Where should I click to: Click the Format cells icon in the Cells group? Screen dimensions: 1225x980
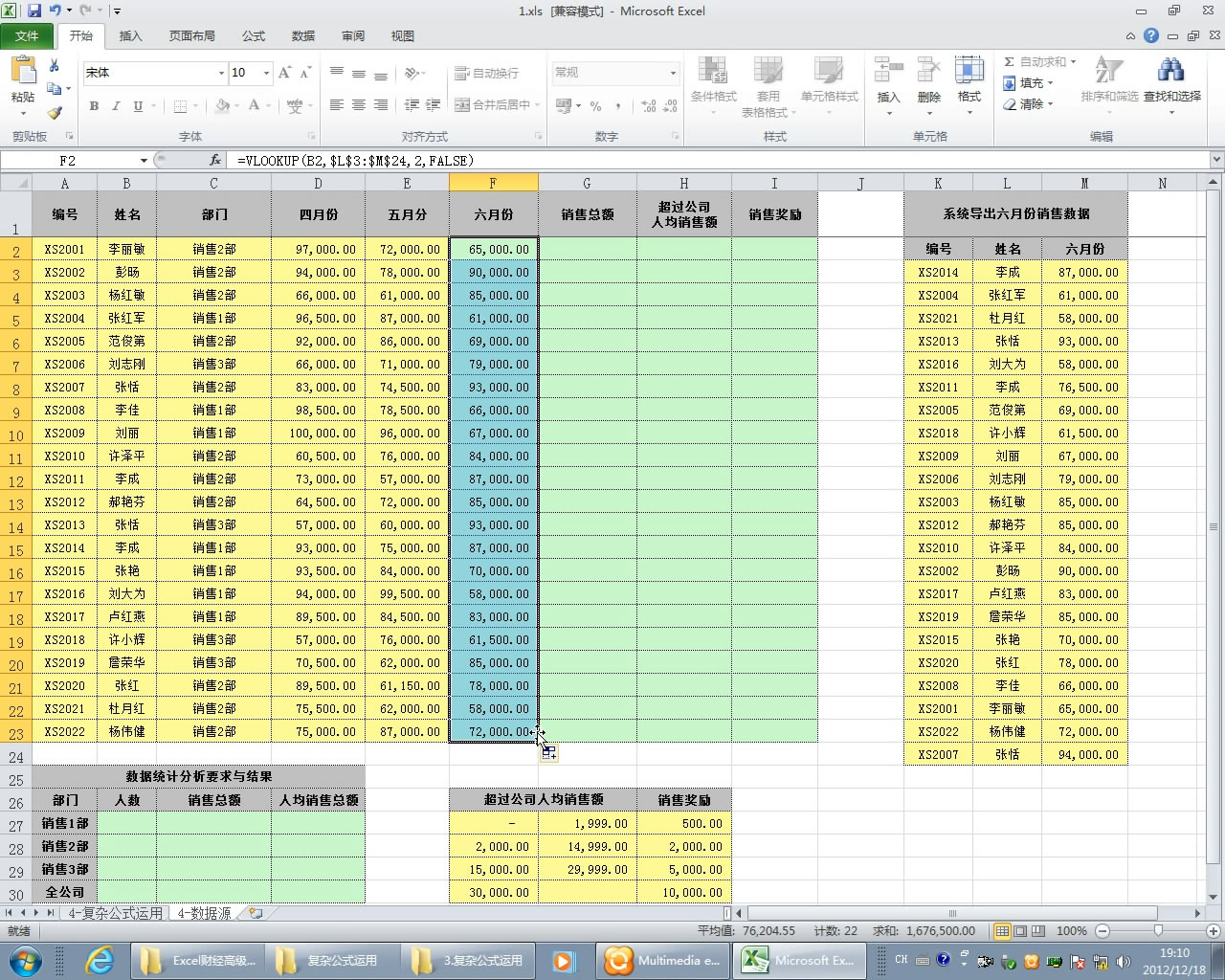(969, 81)
